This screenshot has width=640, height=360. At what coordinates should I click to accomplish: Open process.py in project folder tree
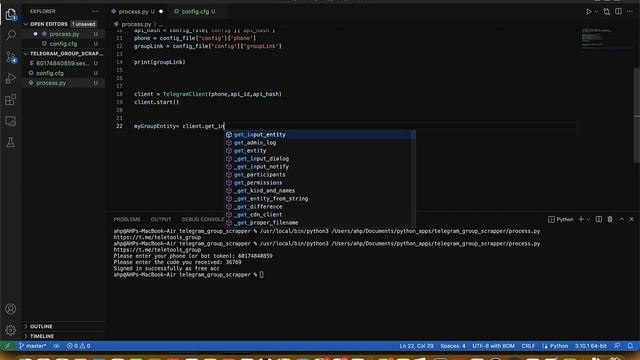coord(63,83)
